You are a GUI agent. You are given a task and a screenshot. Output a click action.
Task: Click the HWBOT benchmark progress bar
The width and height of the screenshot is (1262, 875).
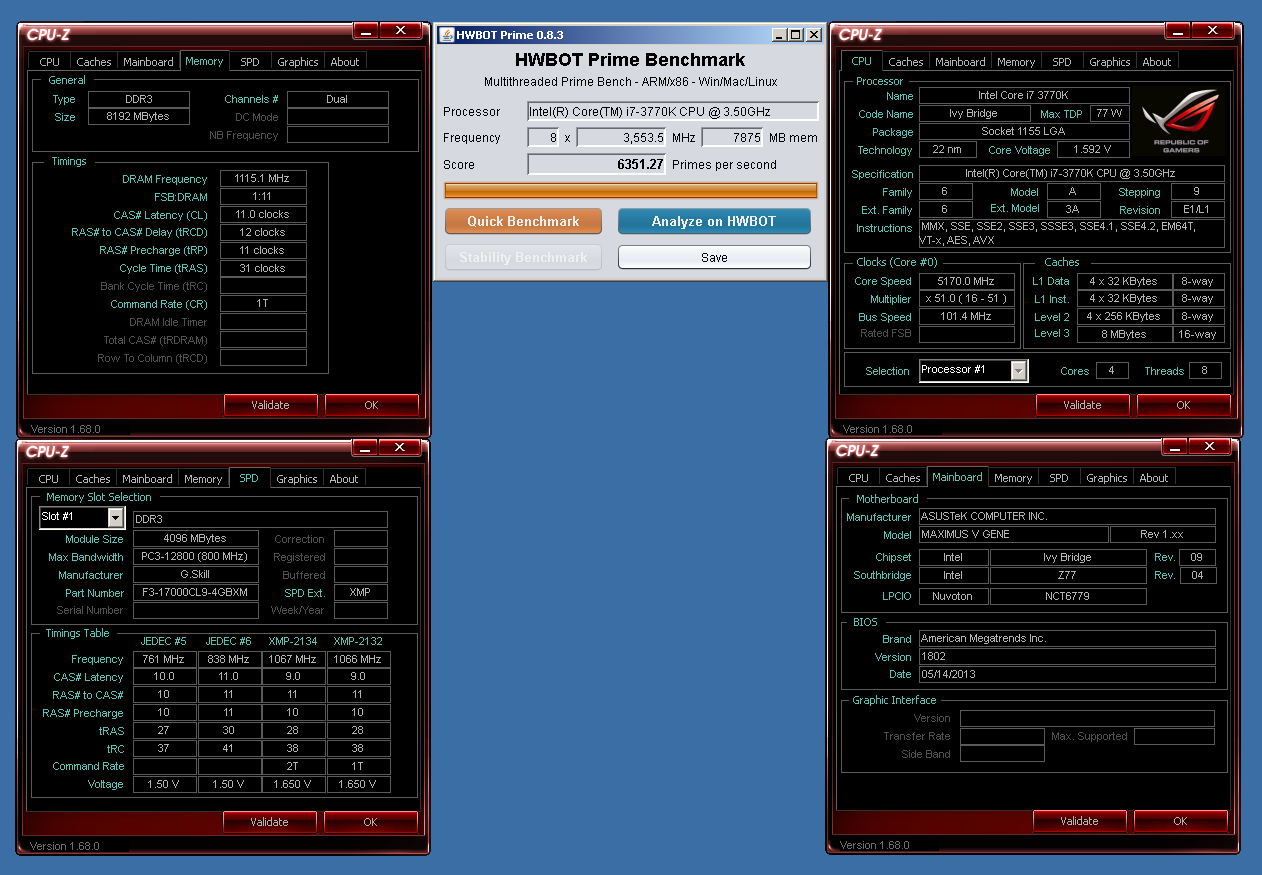[630, 190]
